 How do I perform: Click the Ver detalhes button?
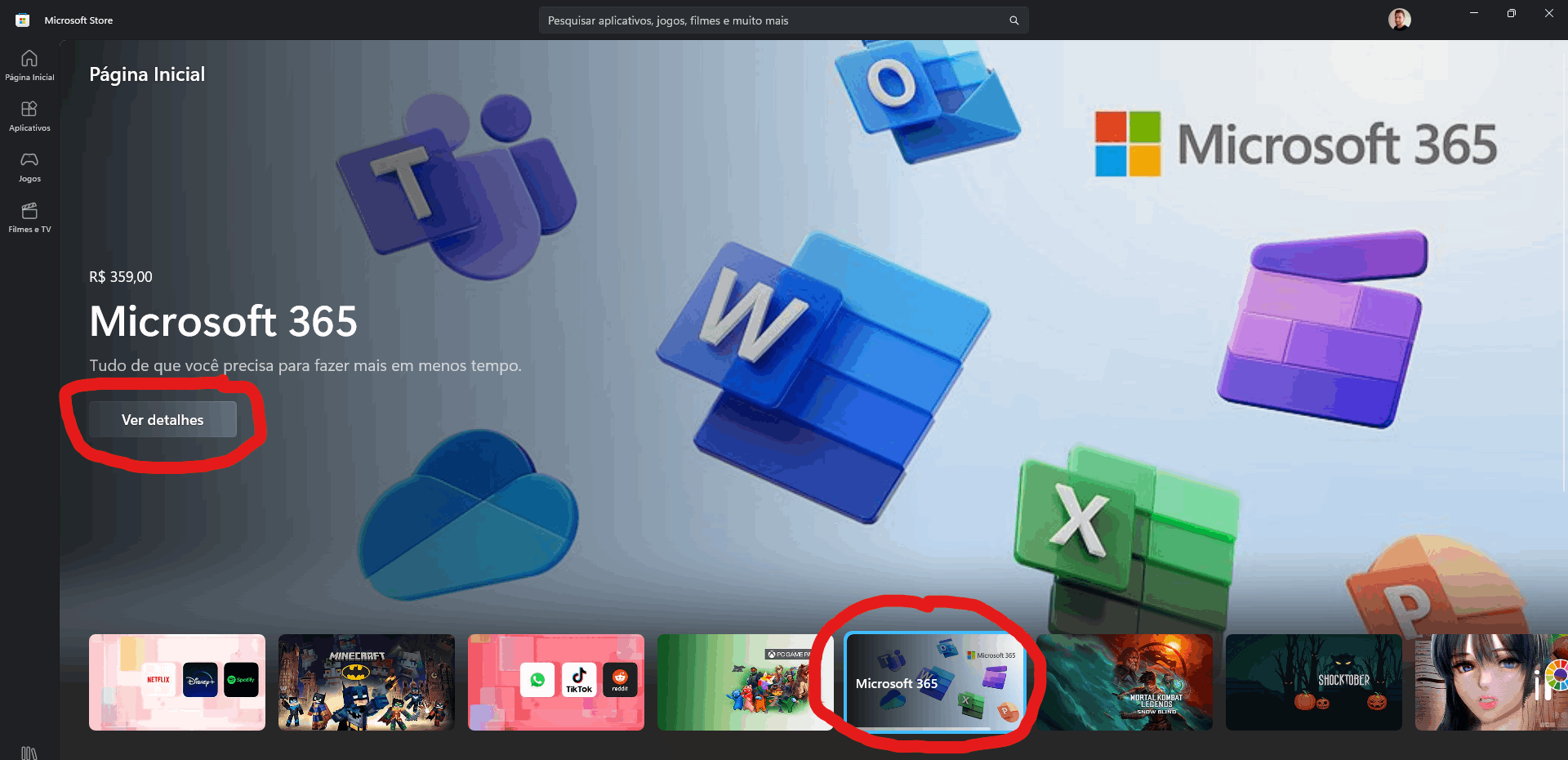point(163,419)
